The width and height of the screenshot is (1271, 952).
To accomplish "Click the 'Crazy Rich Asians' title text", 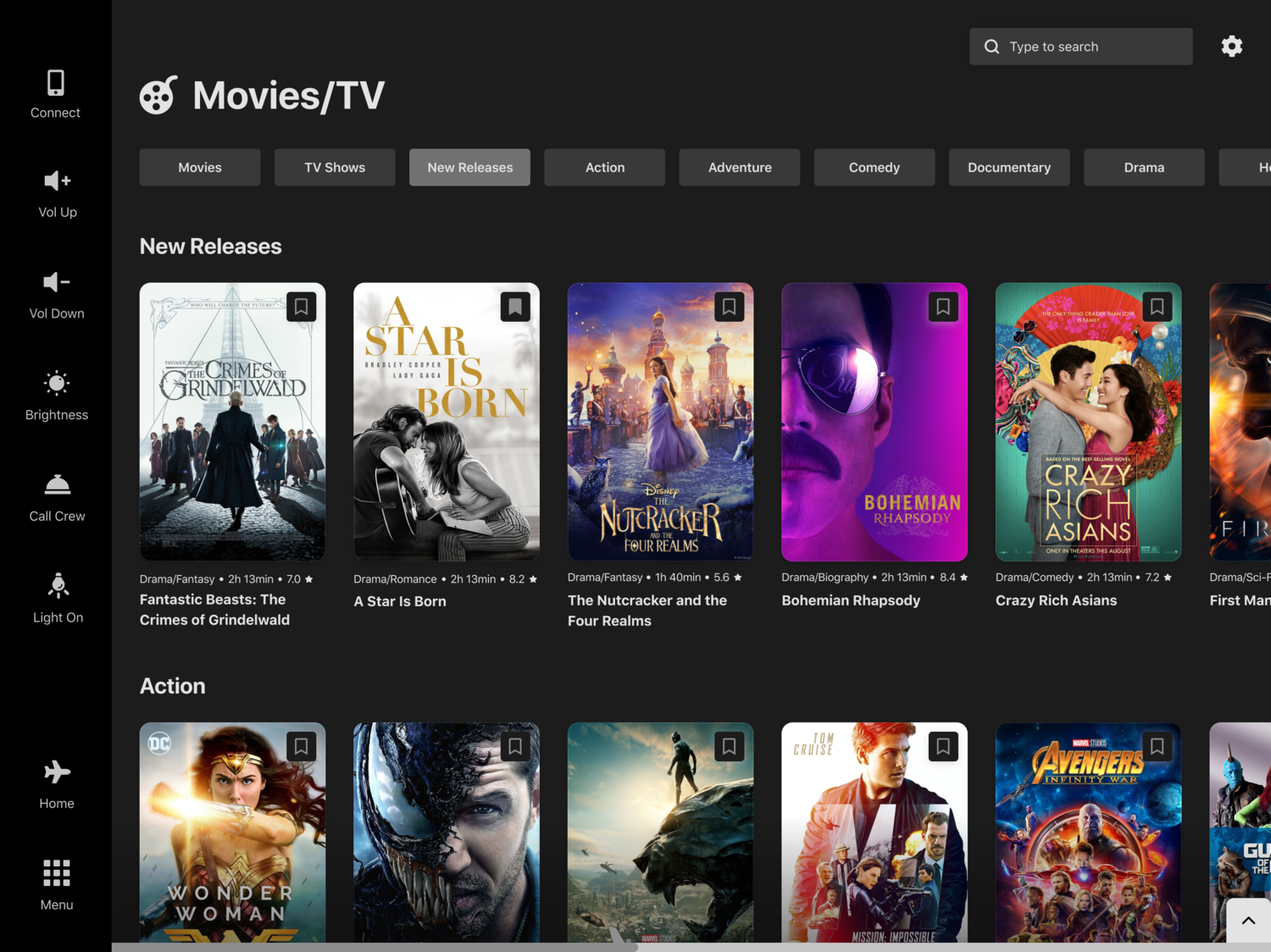I will pyautogui.click(x=1057, y=601).
